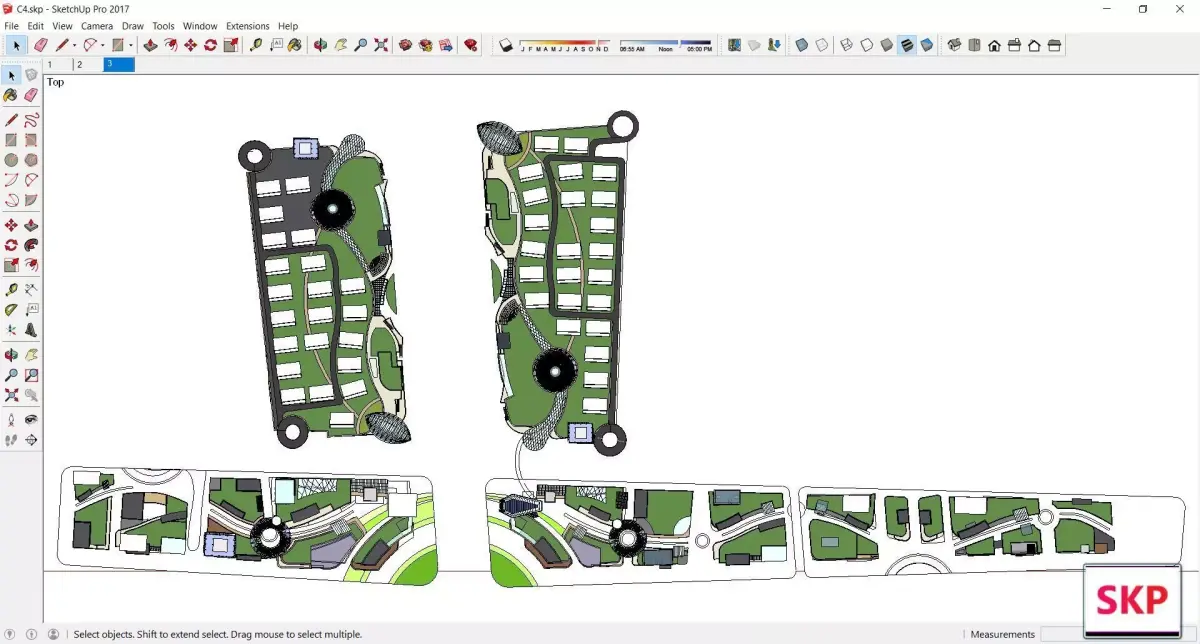Click Photo Textures icon

775,45
